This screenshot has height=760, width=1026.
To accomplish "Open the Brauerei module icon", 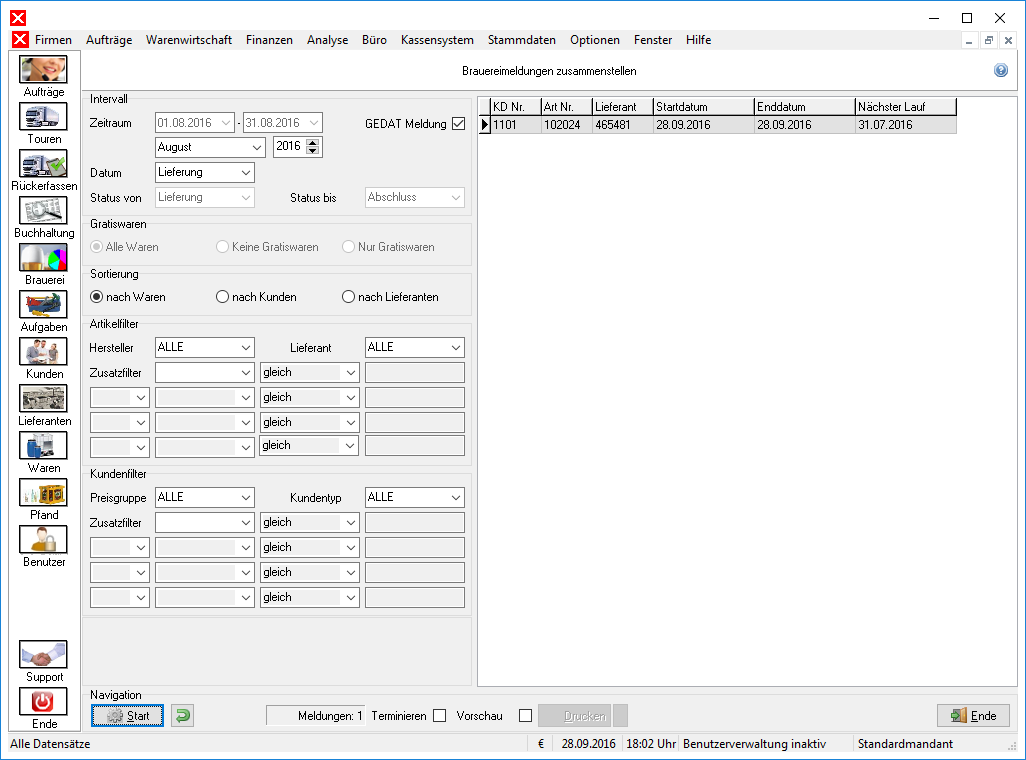I will coord(43,258).
